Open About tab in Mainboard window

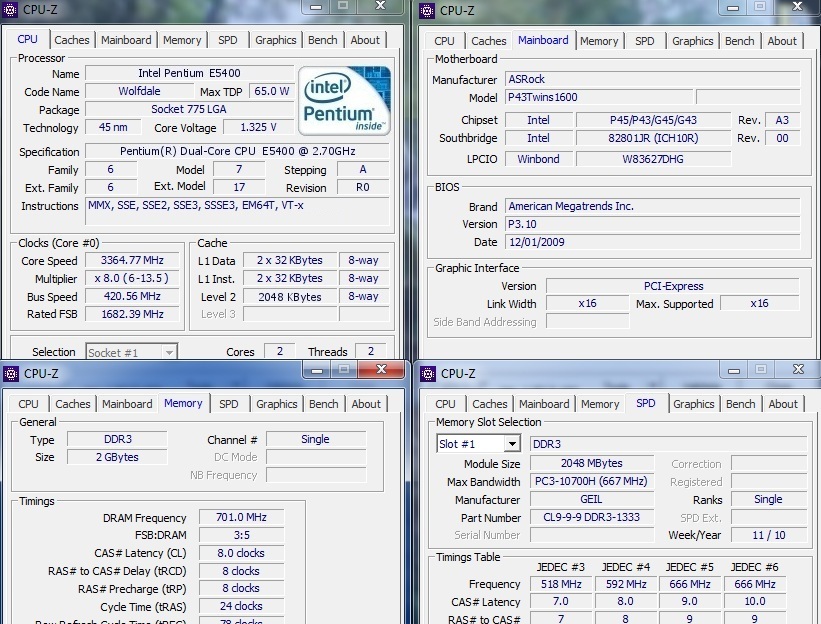pyautogui.click(x=782, y=41)
